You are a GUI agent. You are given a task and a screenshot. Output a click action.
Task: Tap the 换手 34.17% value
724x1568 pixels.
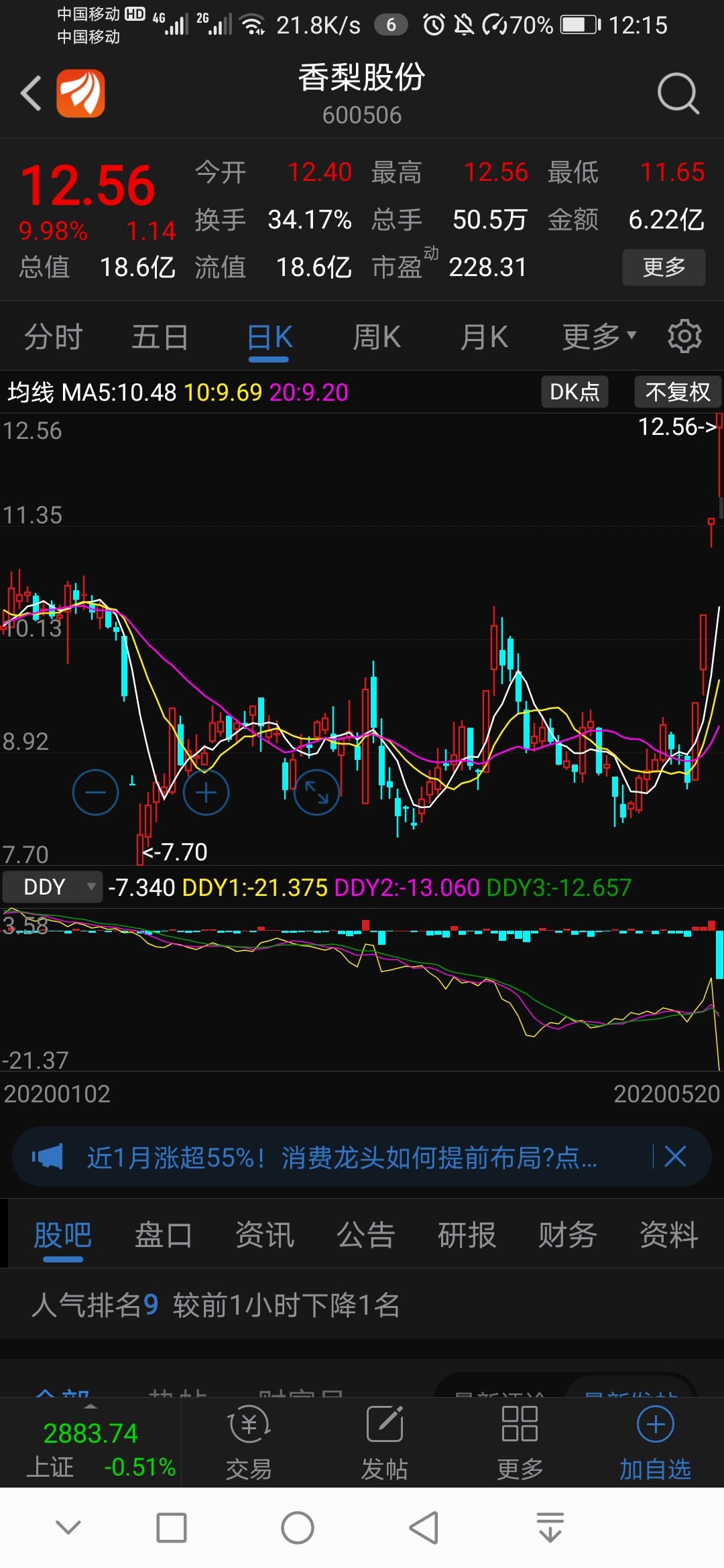[x=310, y=220]
